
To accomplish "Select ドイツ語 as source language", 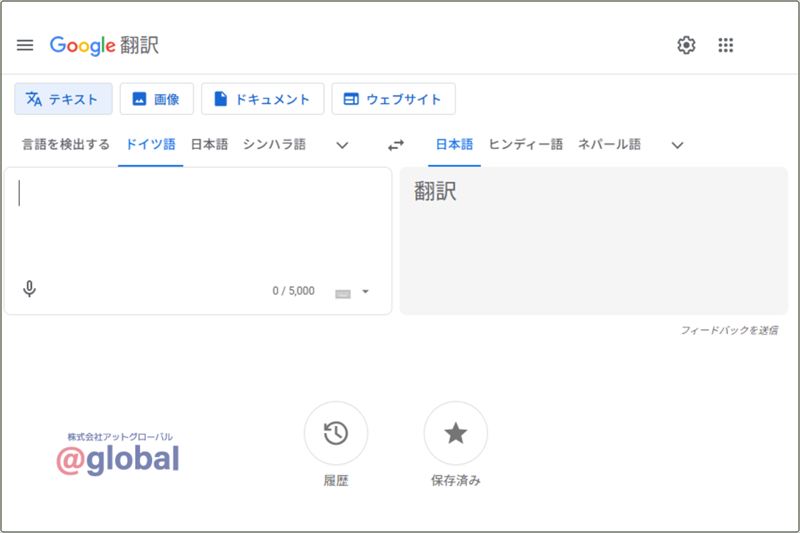I will (x=151, y=145).
